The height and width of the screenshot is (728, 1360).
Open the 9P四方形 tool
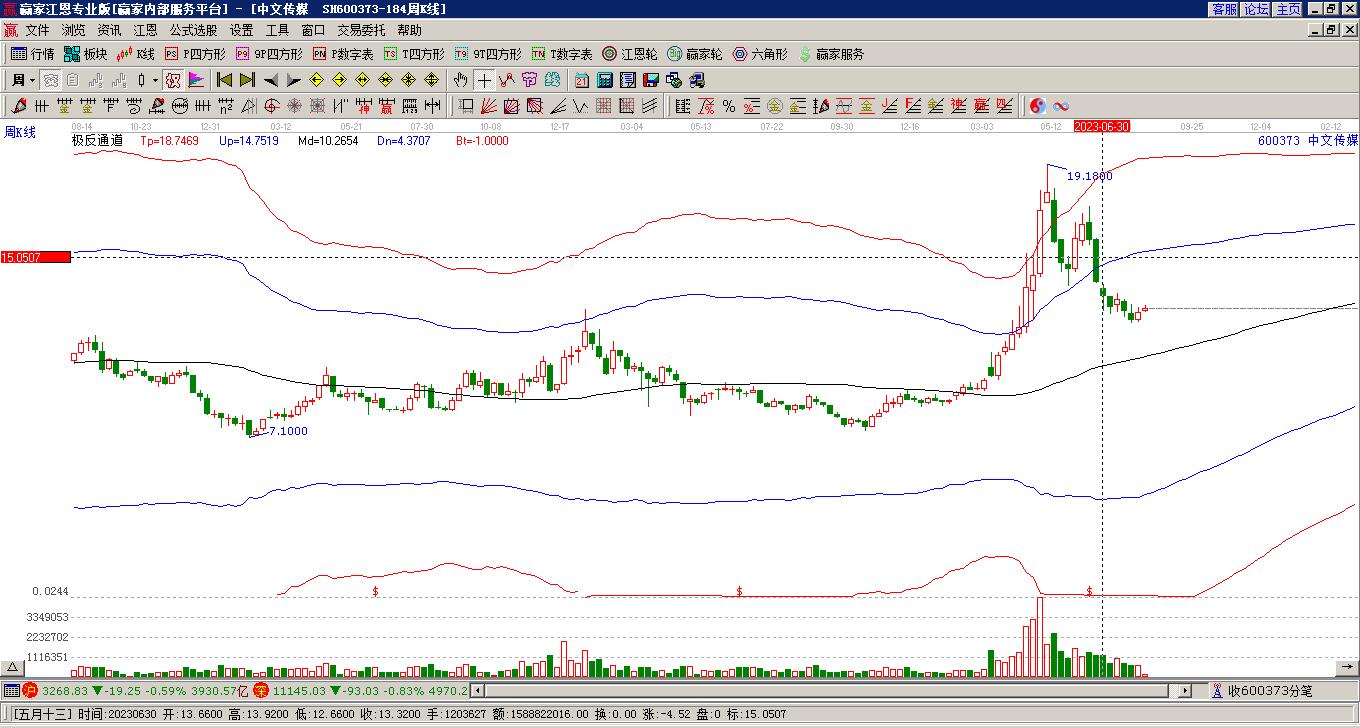click(x=269, y=54)
